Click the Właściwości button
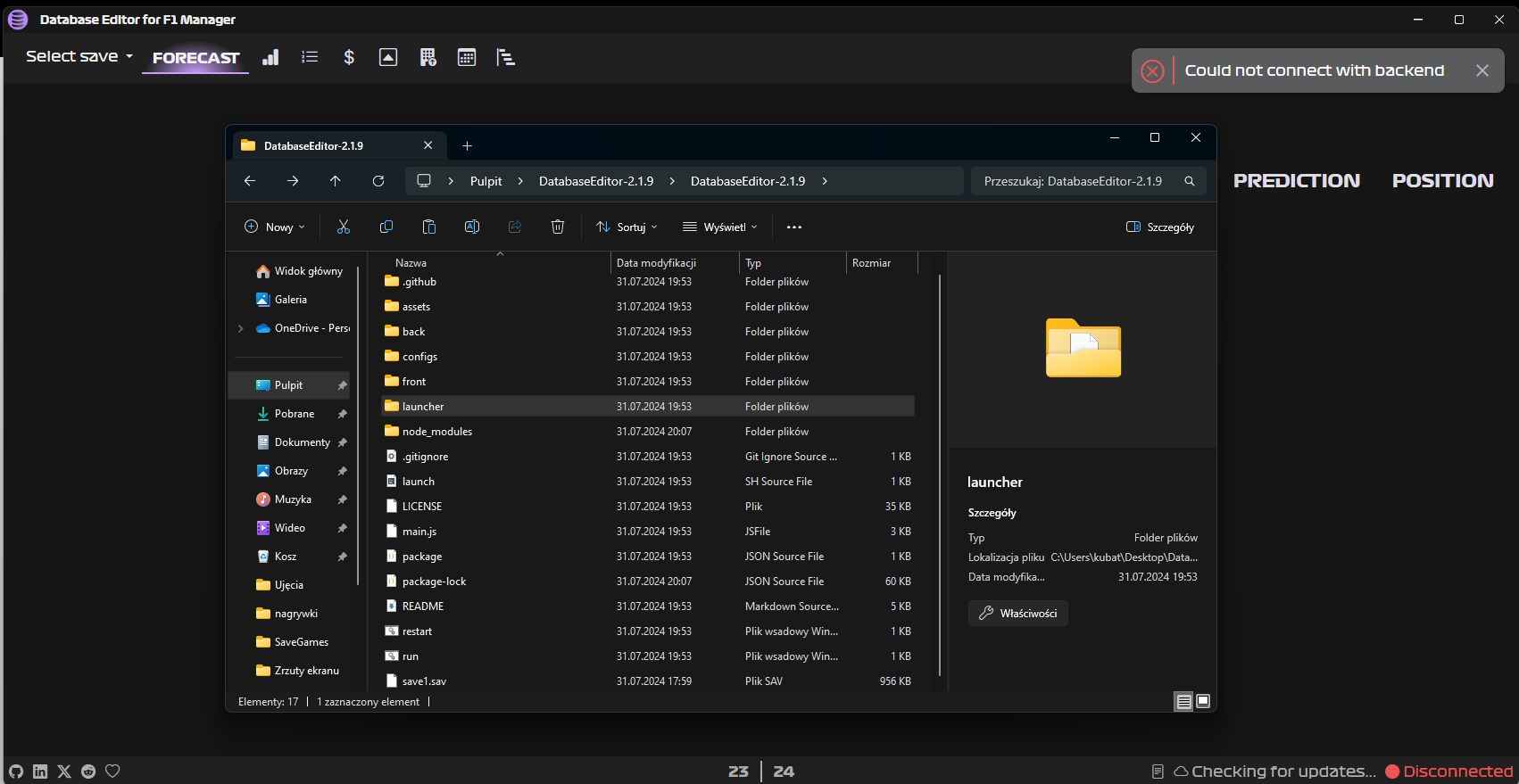Image resolution: width=1519 pixels, height=784 pixels. click(1018, 614)
